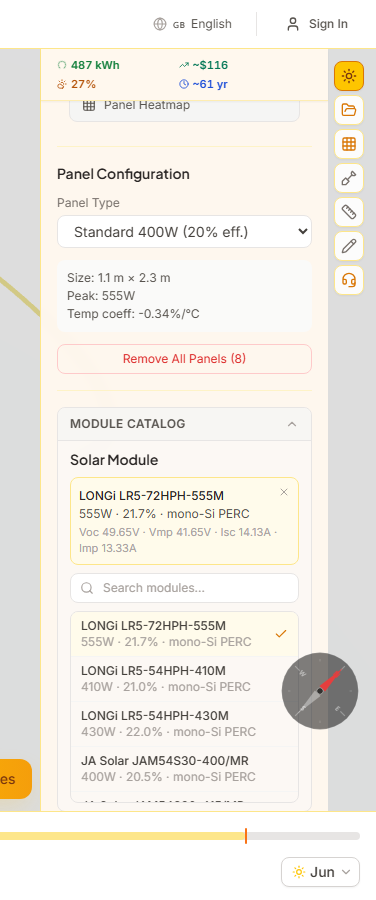Click the ~61 yr payback value
Viewport: 376px width, 900px height.
coord(210,84)
